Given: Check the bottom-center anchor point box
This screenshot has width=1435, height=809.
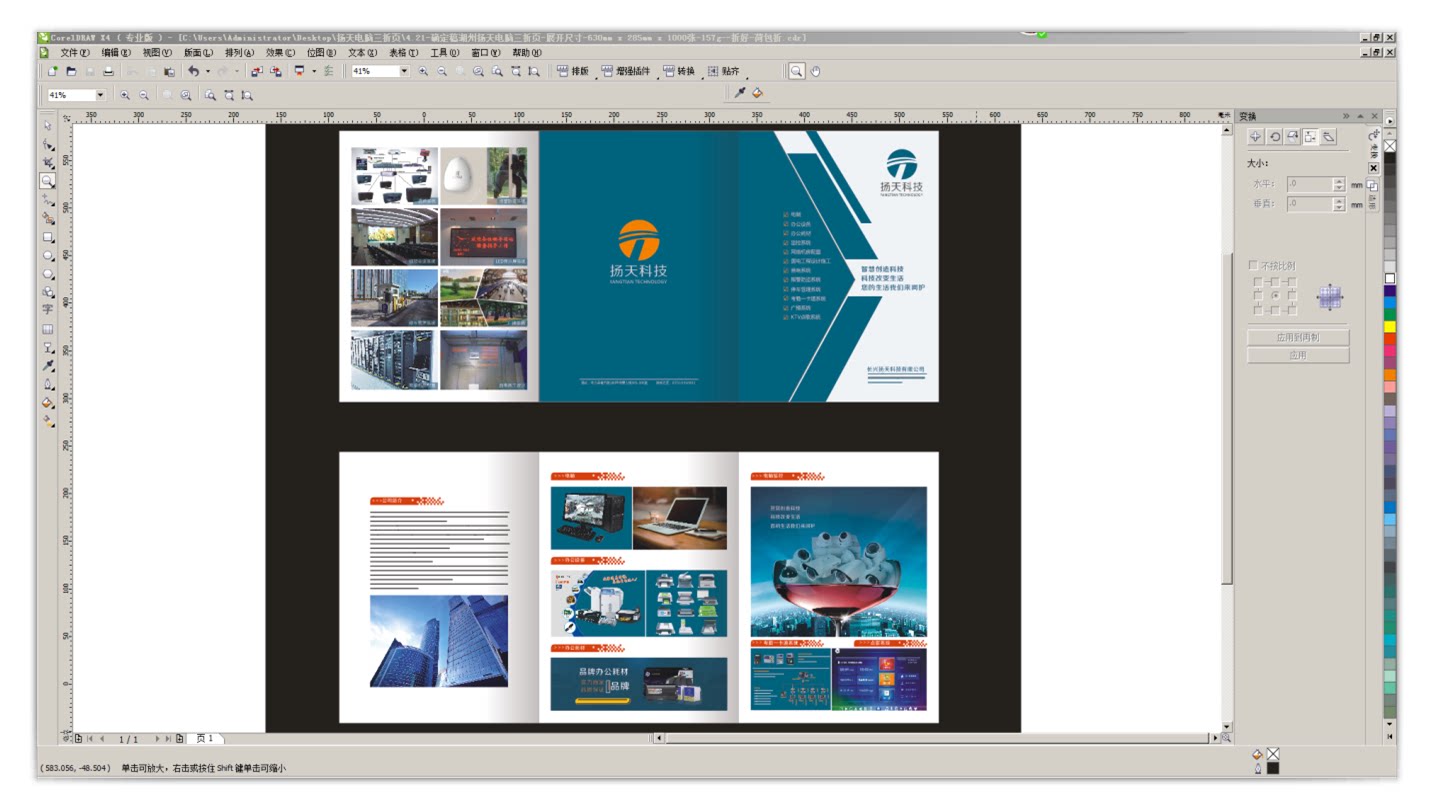Looking at the screenshot, I should click(1274, 309).
